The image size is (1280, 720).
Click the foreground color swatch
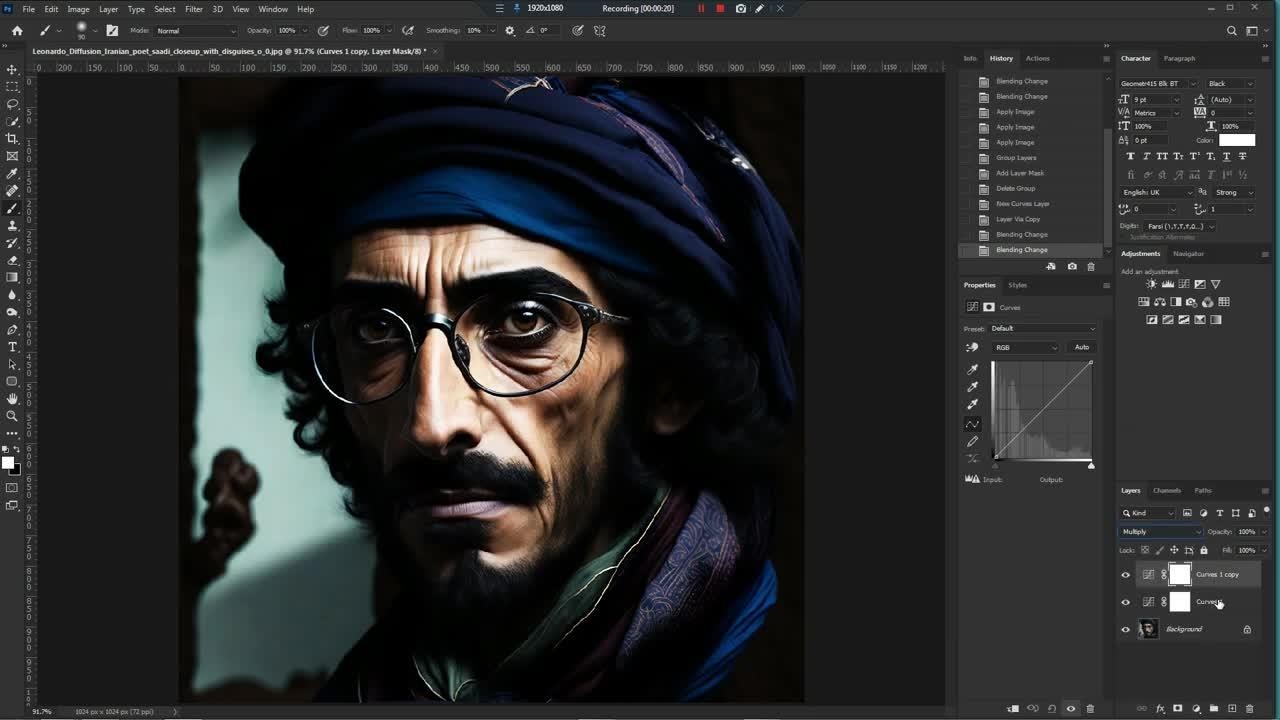click(x=8, y=463)
